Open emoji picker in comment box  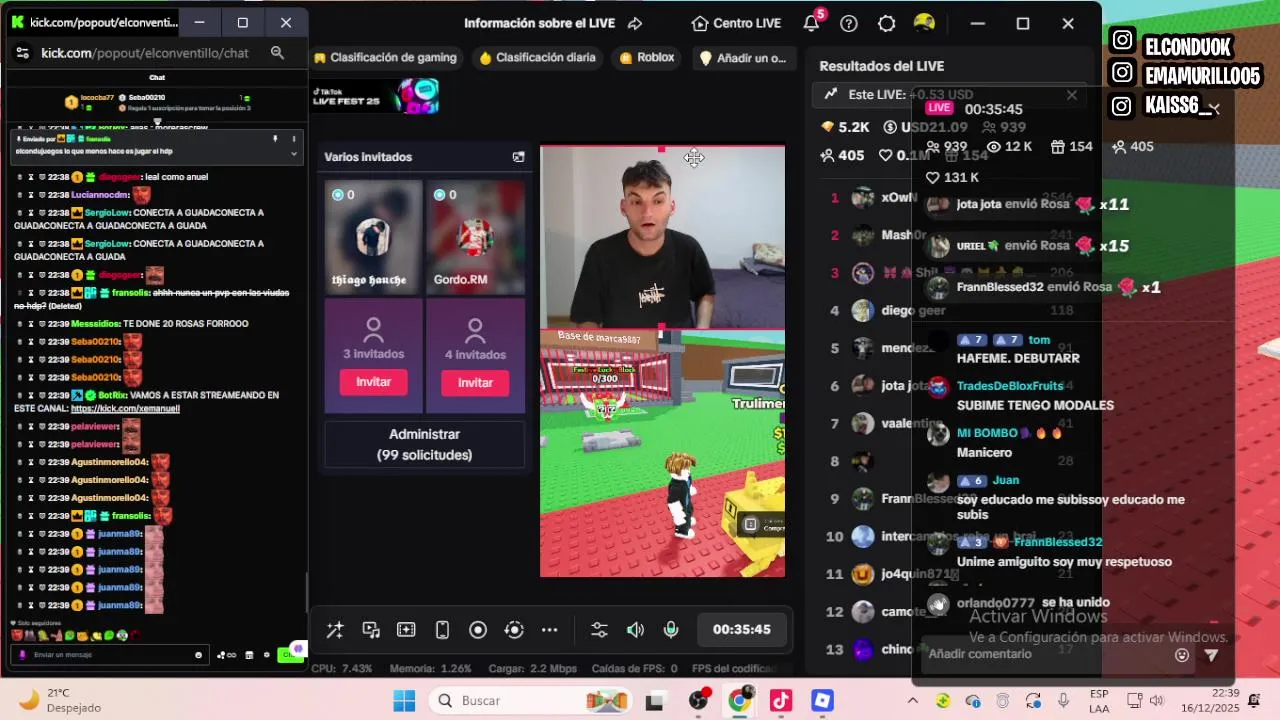pyautogui.click(x=1182, y=655)
